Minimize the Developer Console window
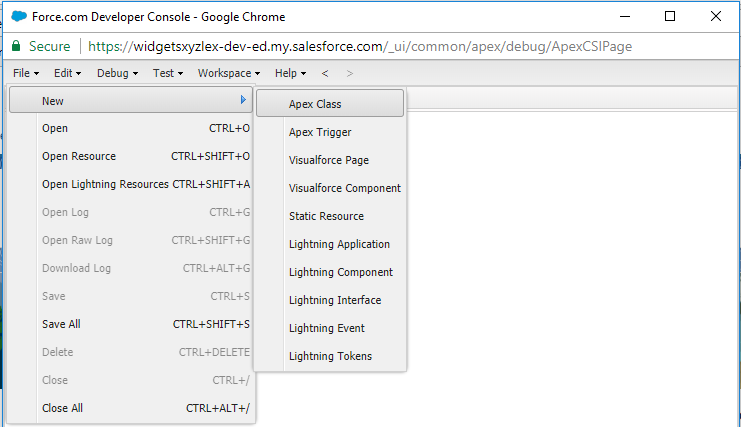This screenshot has width=741, height=427. coord(625,17)
